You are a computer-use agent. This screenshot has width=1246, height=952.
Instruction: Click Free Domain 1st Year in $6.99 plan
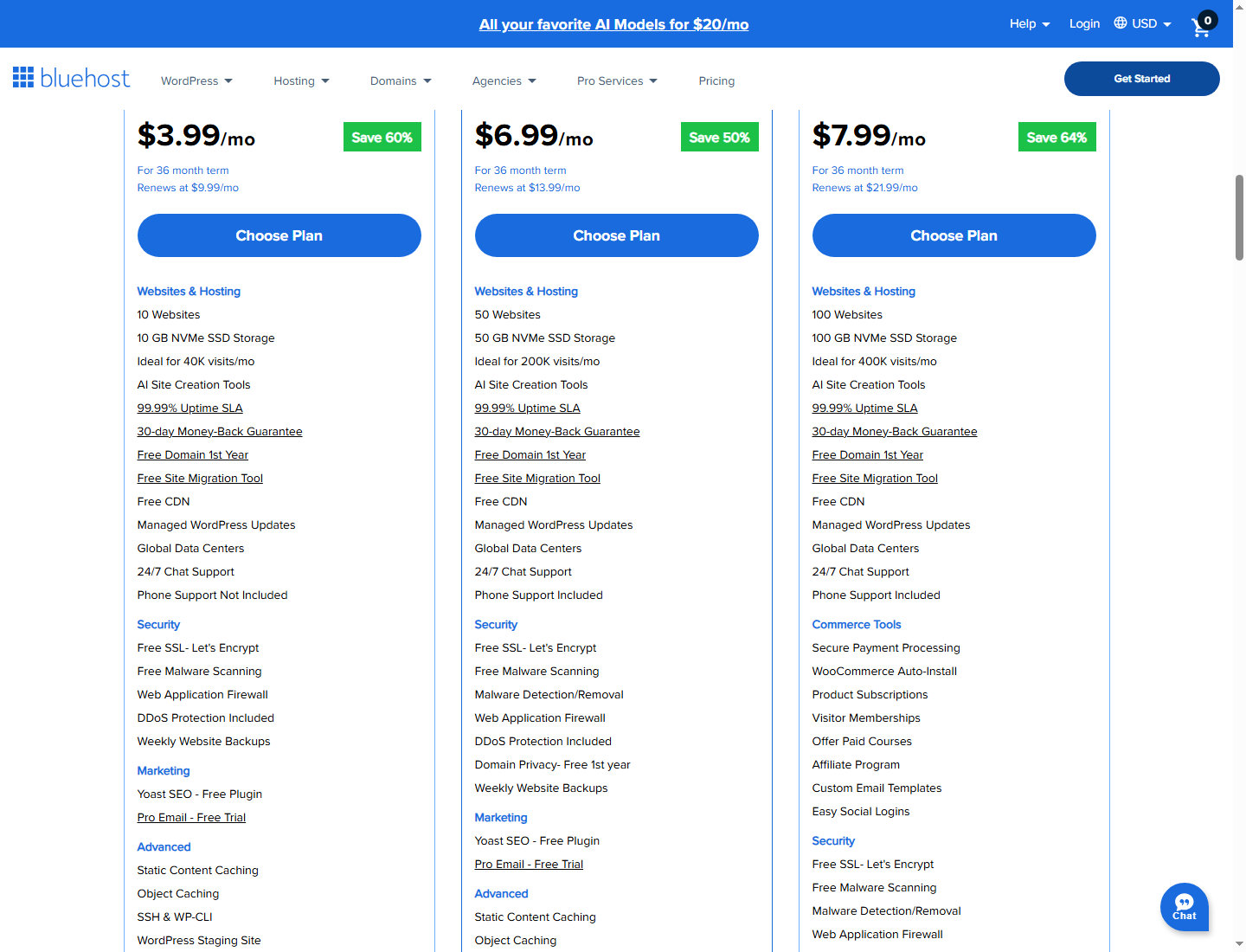click(530, 454)
